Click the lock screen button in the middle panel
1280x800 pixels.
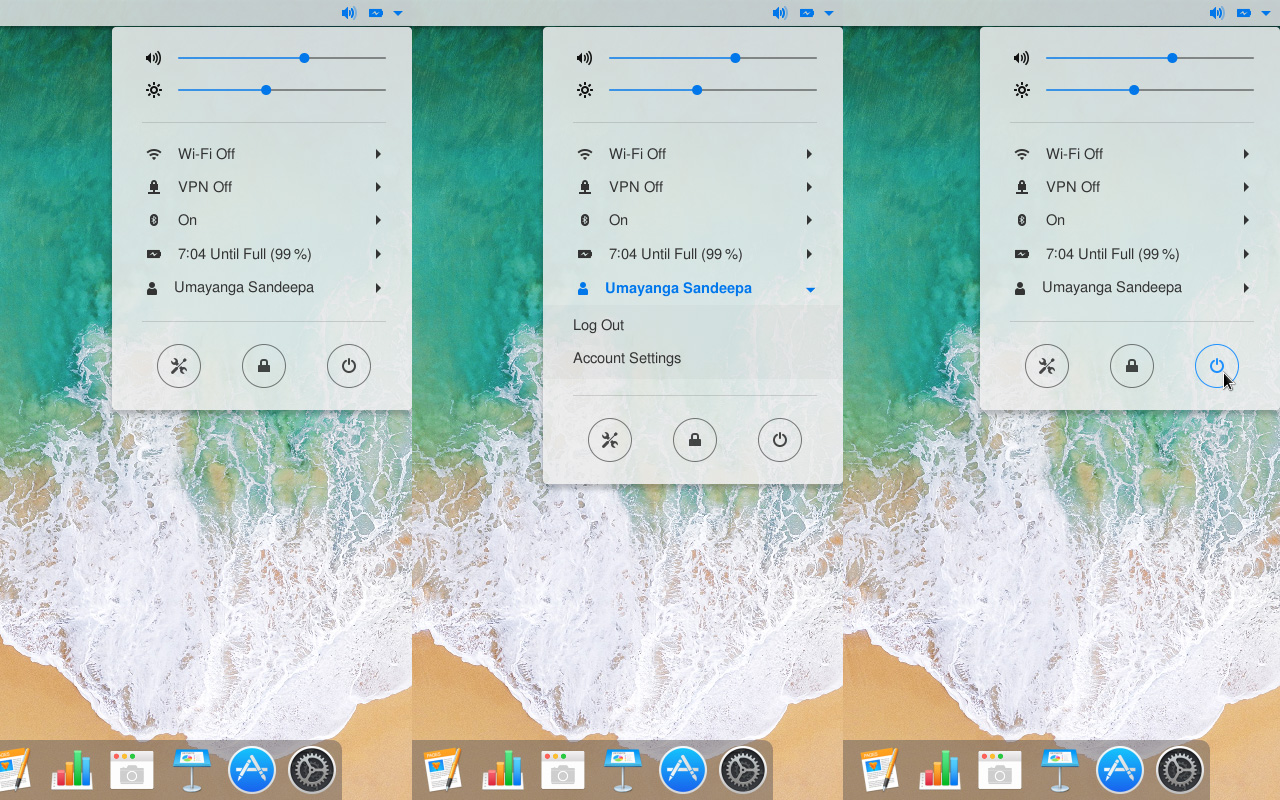[695, 440]
